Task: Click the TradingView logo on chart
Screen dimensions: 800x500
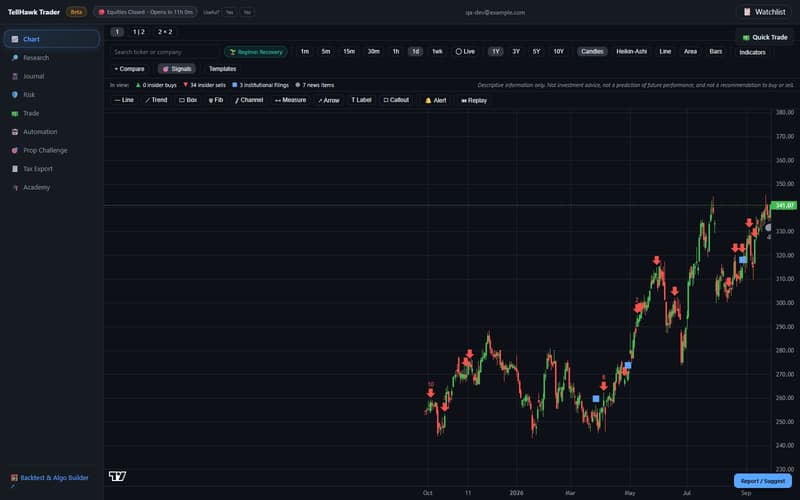Action: 117,476
